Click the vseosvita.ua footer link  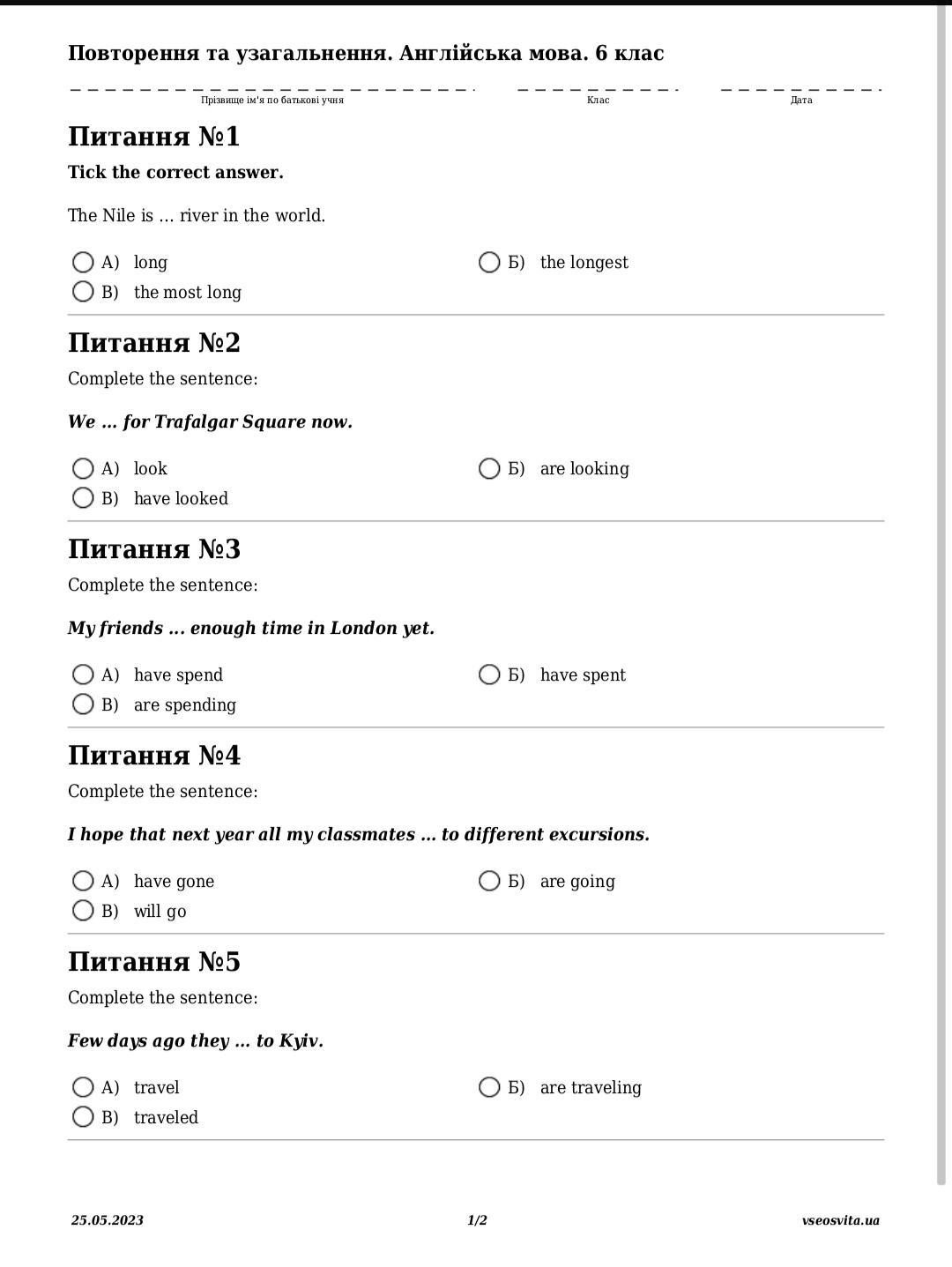point(840,1220)
